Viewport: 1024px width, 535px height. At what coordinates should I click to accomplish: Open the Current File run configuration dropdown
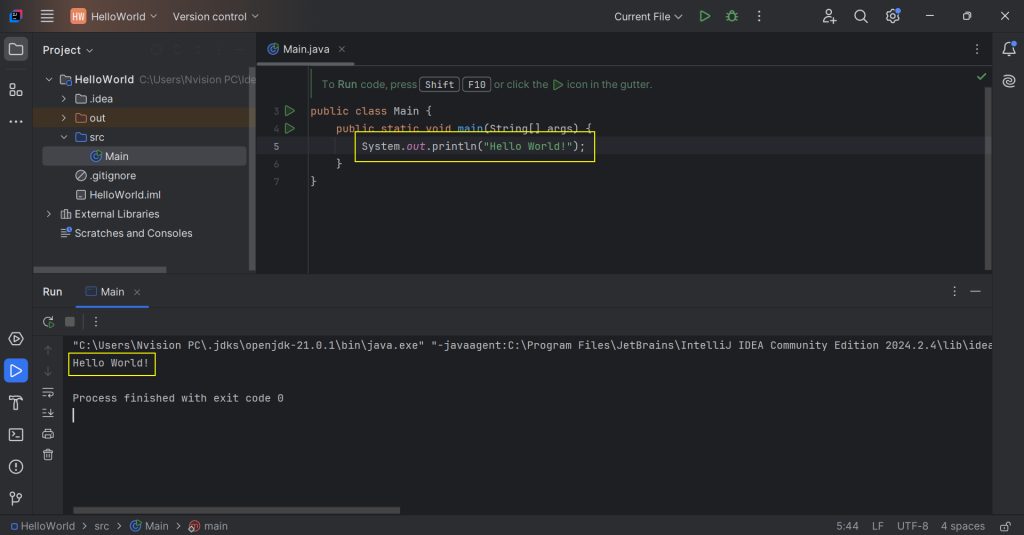coord(648,16)
